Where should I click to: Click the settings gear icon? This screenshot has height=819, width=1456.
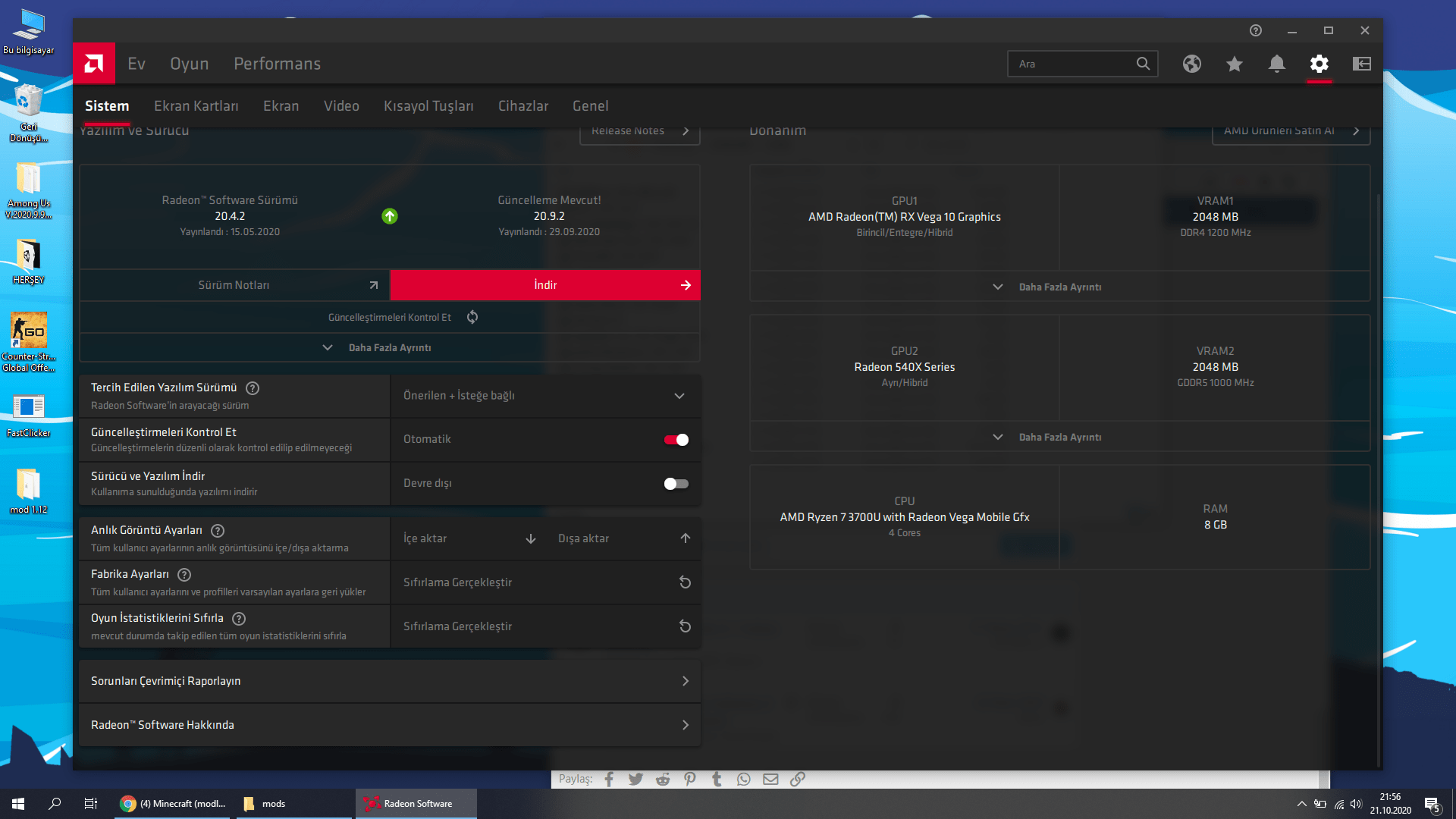point(1319,64)
